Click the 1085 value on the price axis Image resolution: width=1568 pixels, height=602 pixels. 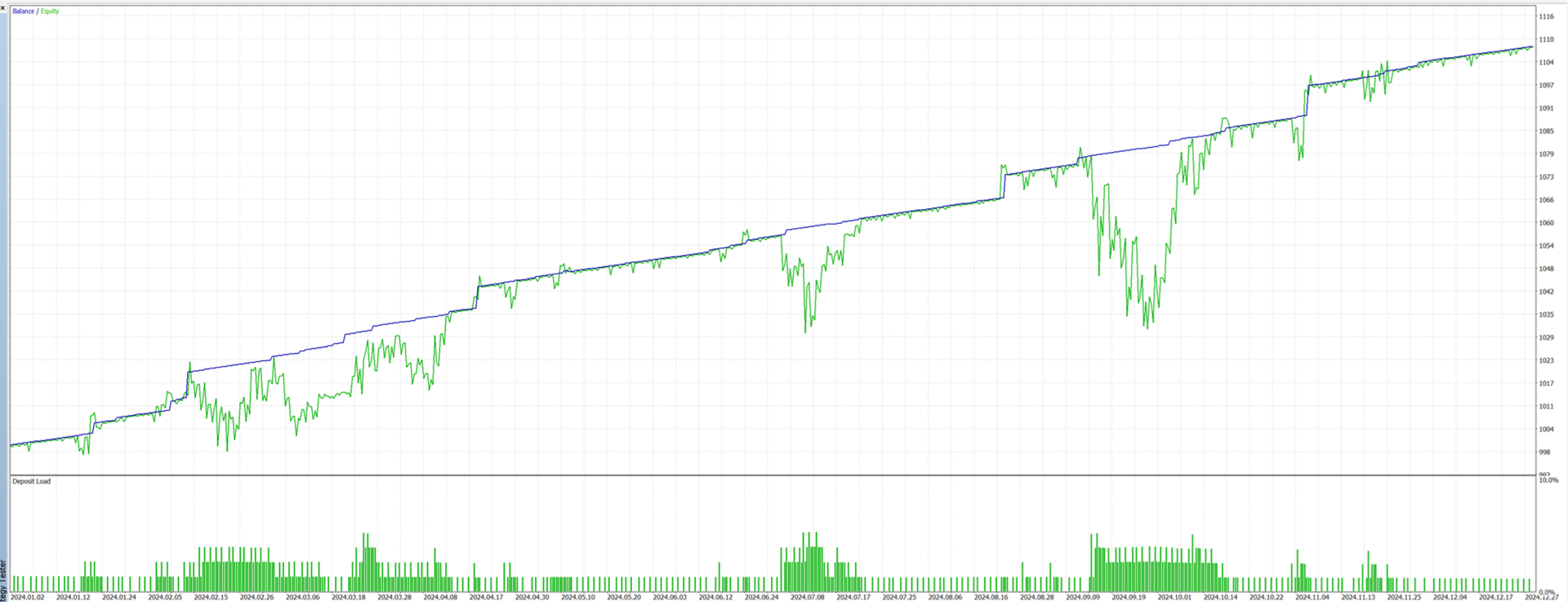coord(1546,131)
